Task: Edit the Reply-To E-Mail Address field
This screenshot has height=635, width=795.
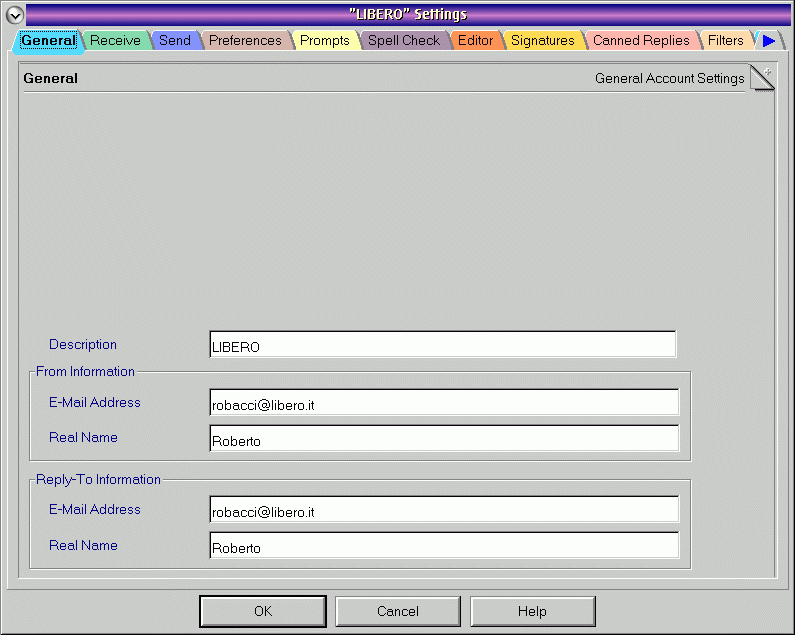Action: click(x=444, y=509)
